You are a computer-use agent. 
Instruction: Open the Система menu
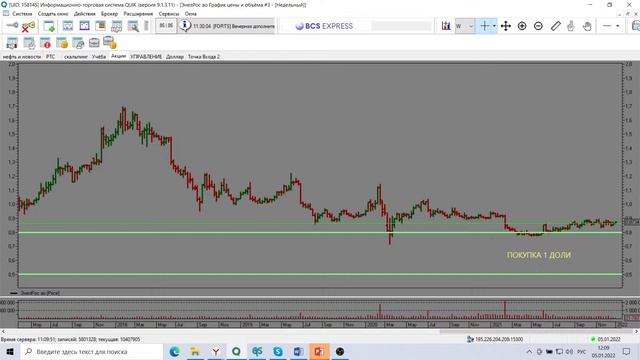point(22,14)
